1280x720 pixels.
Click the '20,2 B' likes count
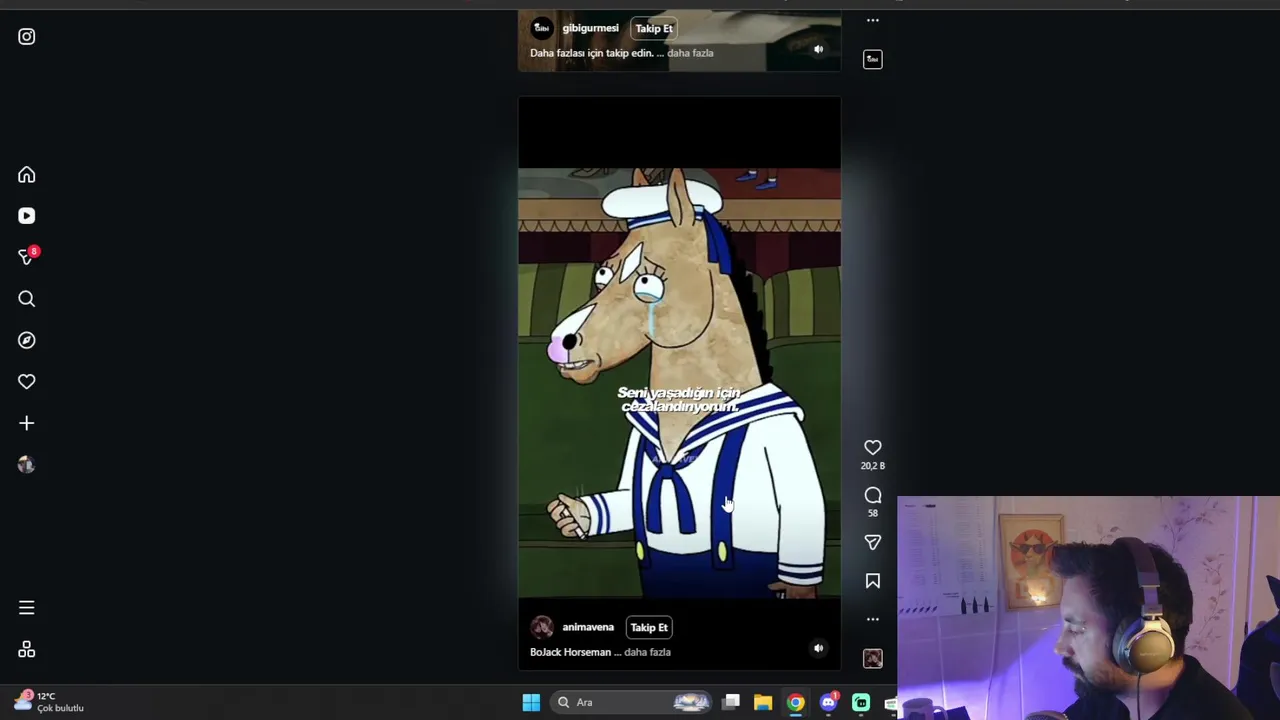873,466
